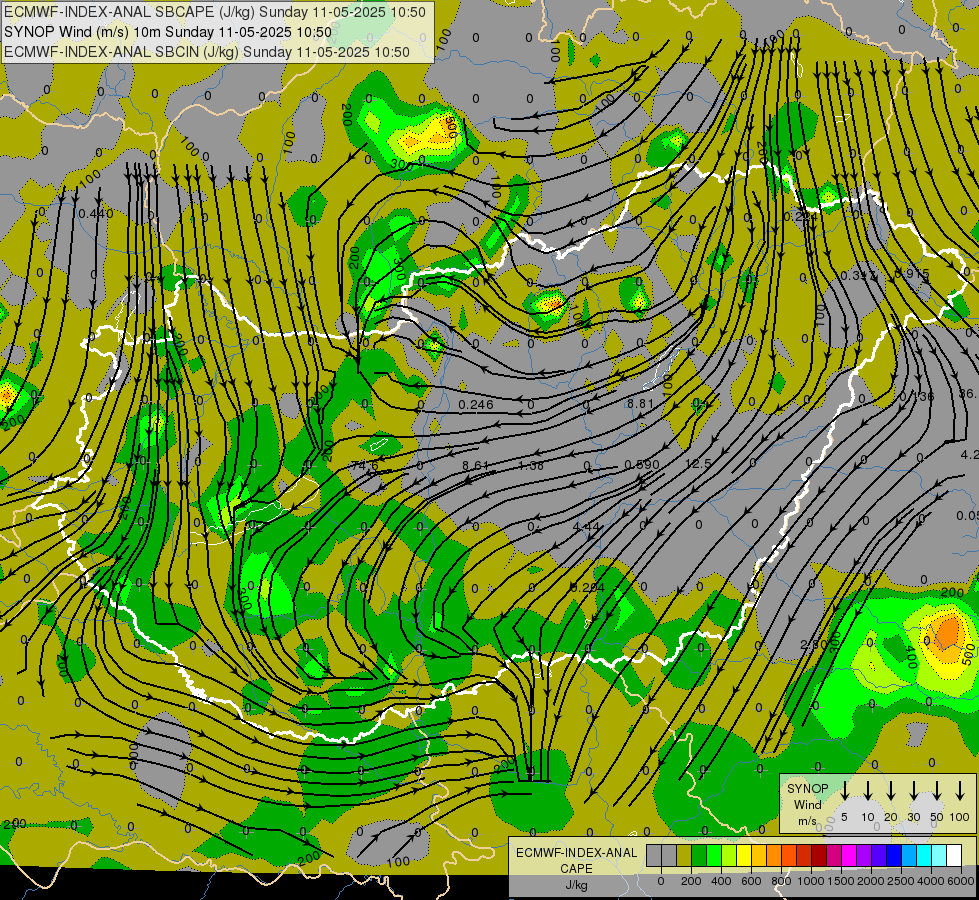The width and height of the screenshot is (979, 900).
Task: Click the 8.81 value on the map
Action: tap(641, 403)
